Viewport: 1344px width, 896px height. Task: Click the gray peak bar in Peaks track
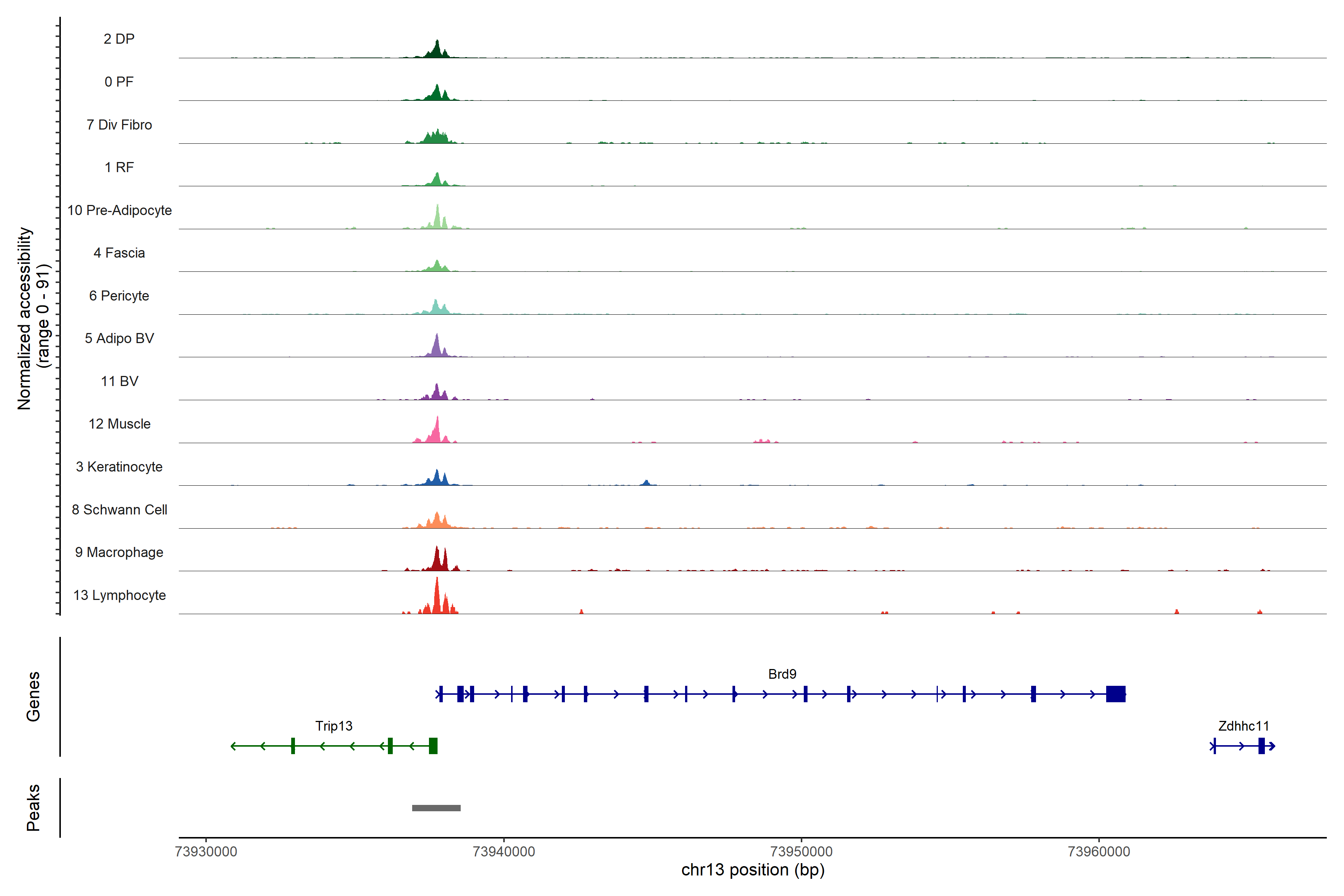[x=436, y=808]
